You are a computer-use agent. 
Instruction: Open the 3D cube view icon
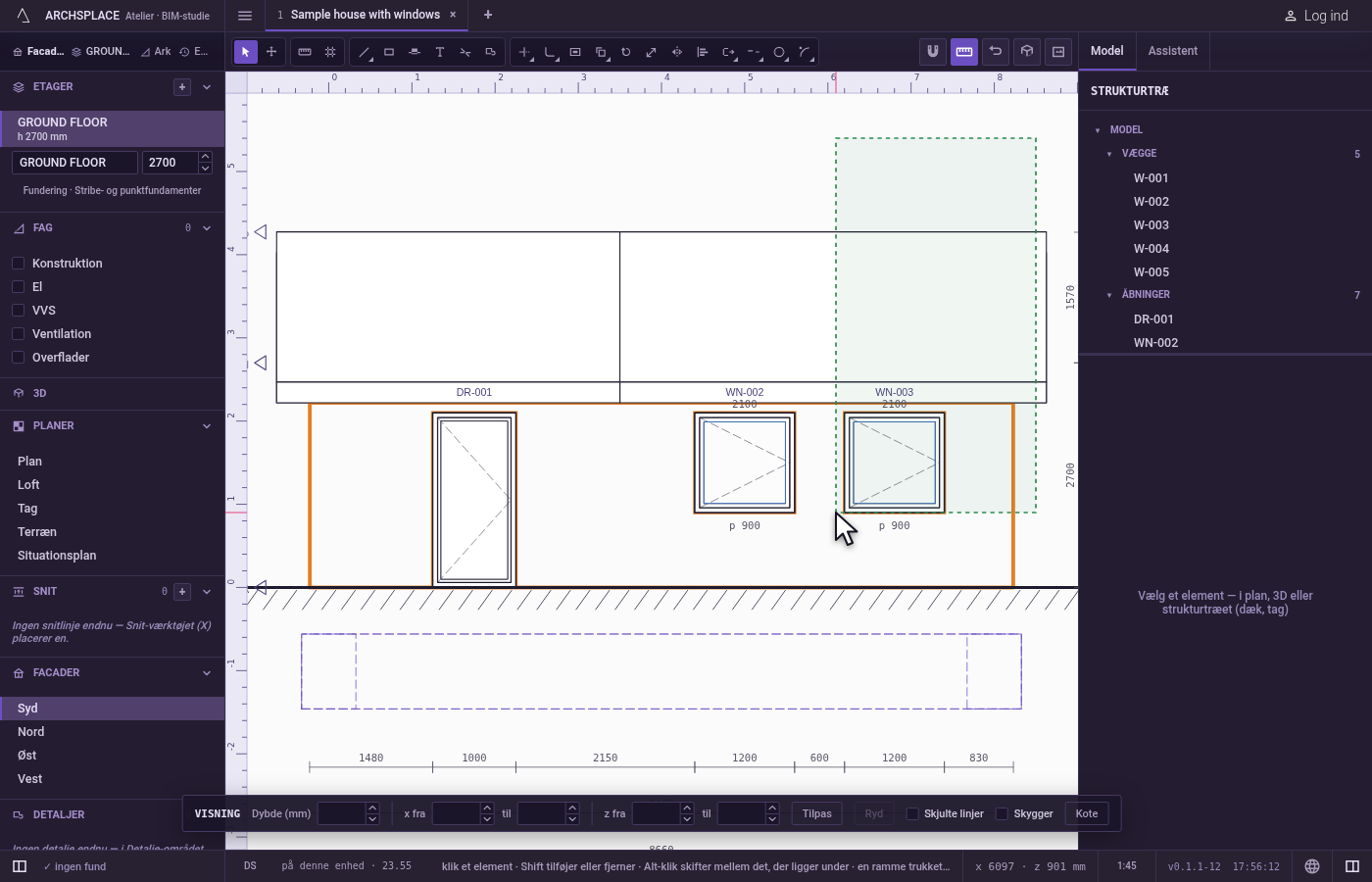pyautogui.click(x=1027, y=52)
